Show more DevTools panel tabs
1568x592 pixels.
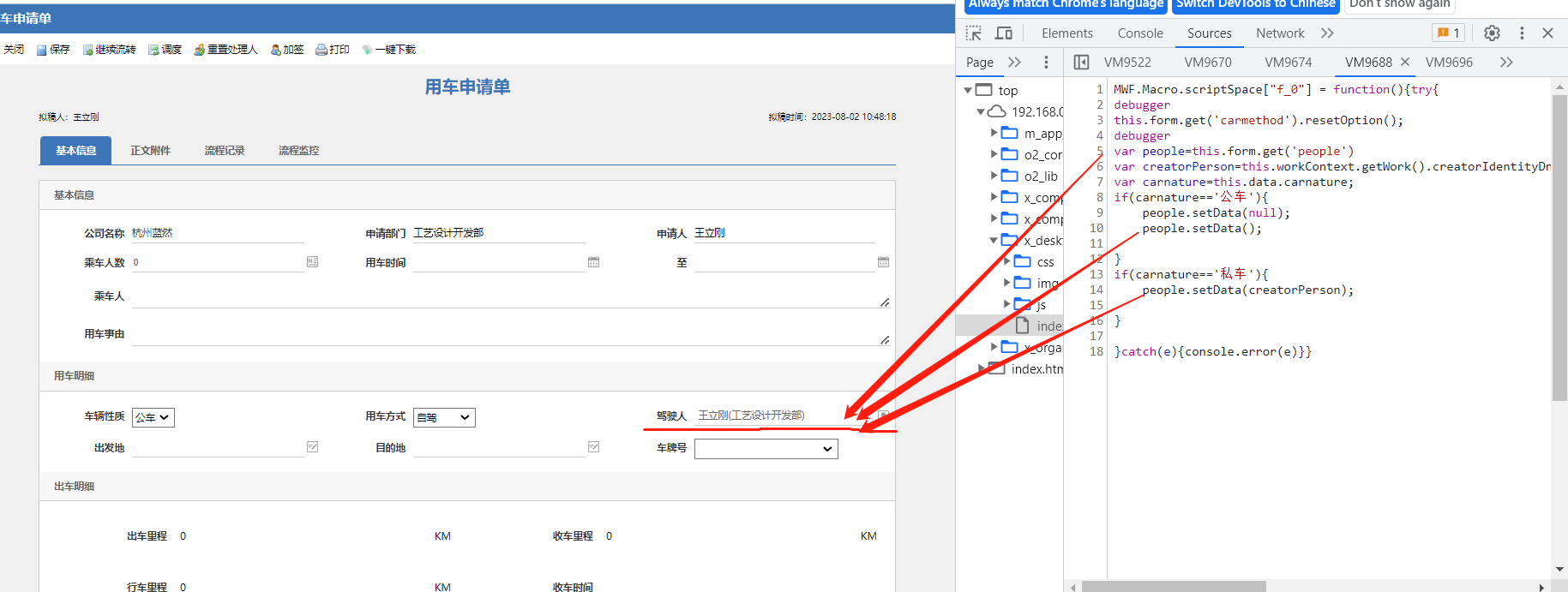tap(1327, 33)
